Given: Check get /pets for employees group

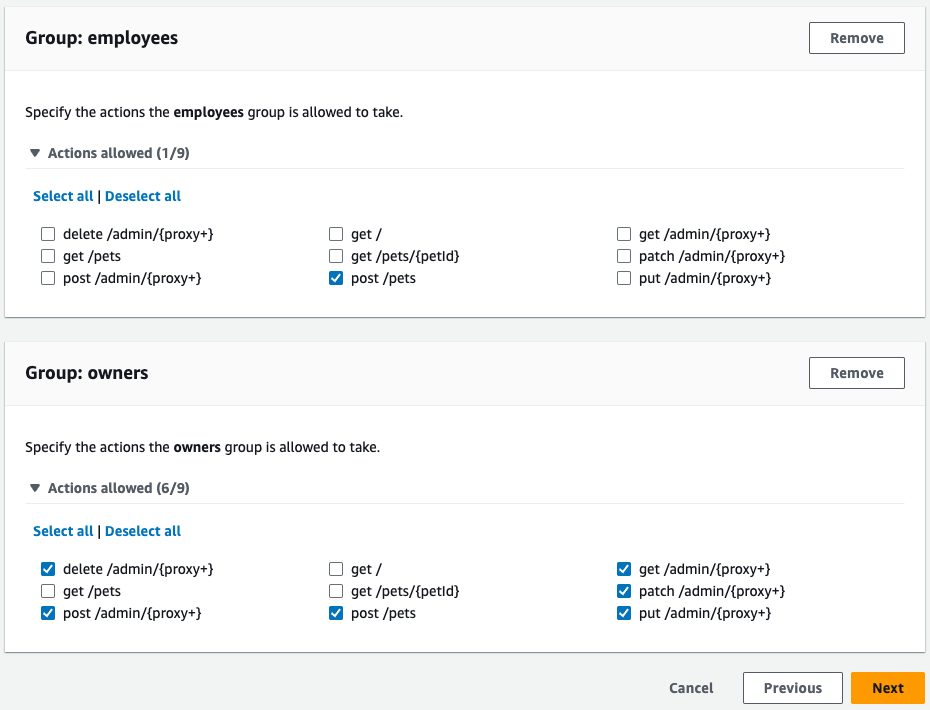Looking at the screenshot, I should 47,255.
